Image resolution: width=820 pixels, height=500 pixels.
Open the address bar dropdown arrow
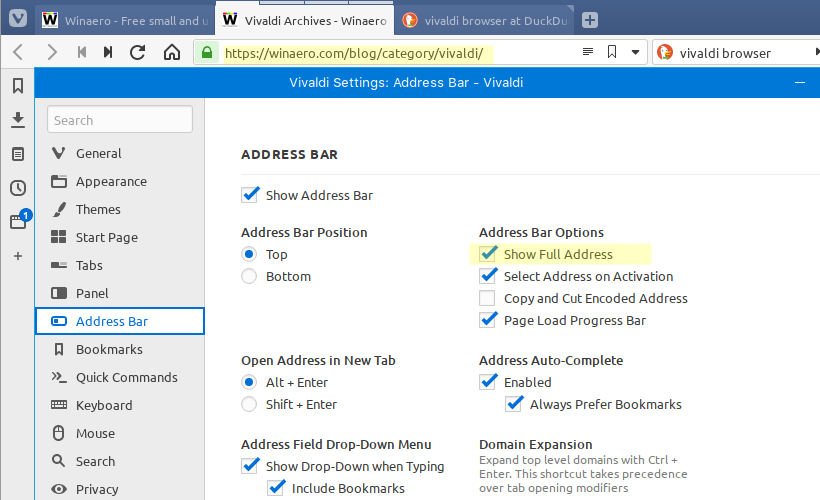pyautogui.click(x=635, y=52)
